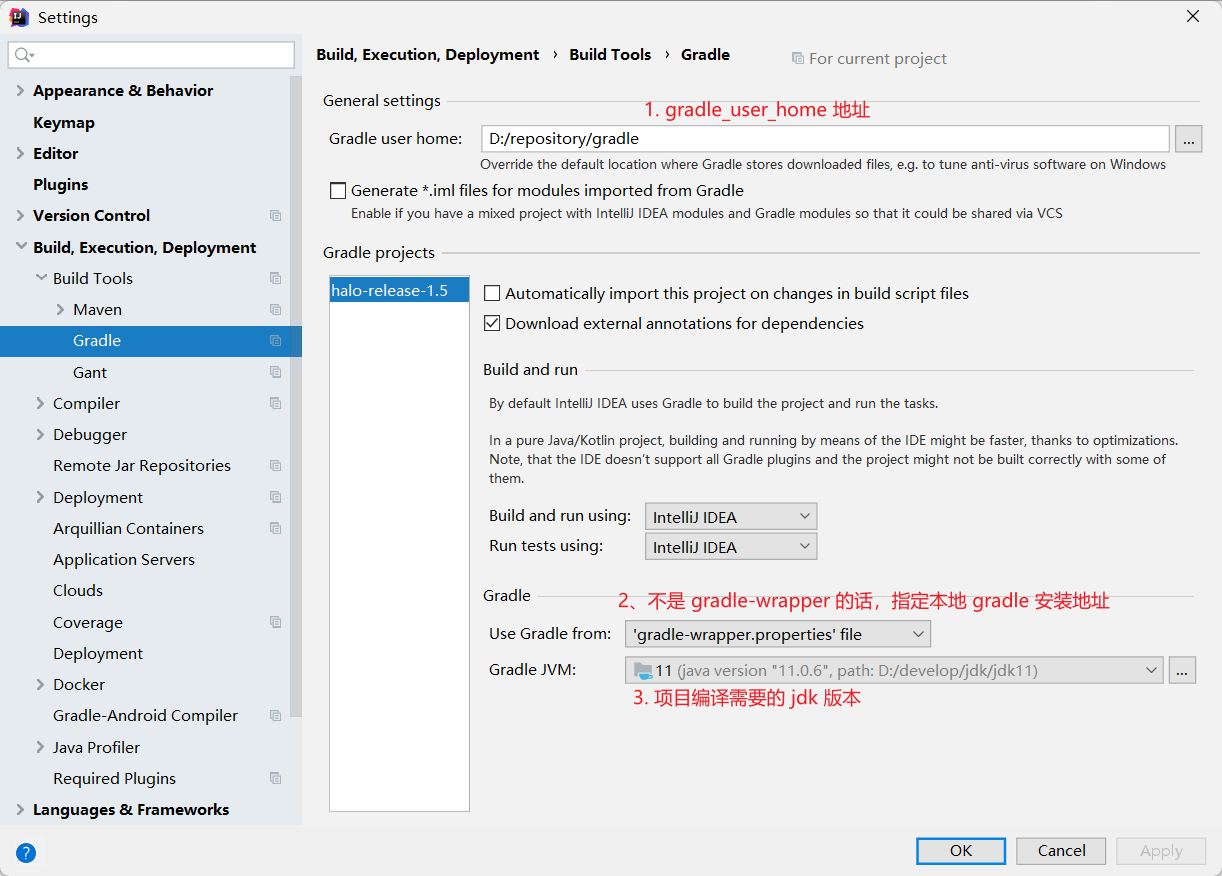The width and height of the screenshot is (1222, 876).
Task: Open the Build and run using dropdown
Action: (x=730, y=517)
